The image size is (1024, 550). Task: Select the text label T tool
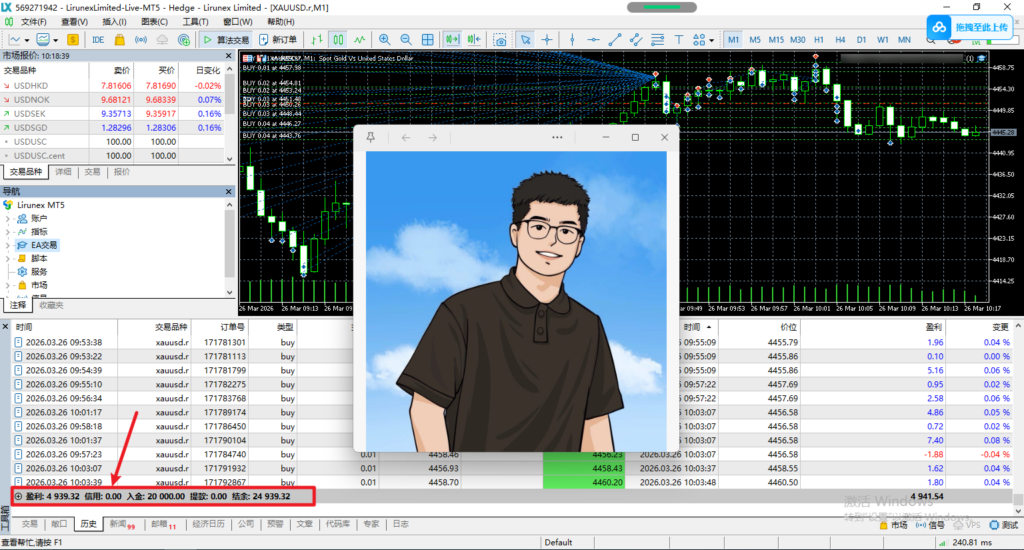pos(680,40)
